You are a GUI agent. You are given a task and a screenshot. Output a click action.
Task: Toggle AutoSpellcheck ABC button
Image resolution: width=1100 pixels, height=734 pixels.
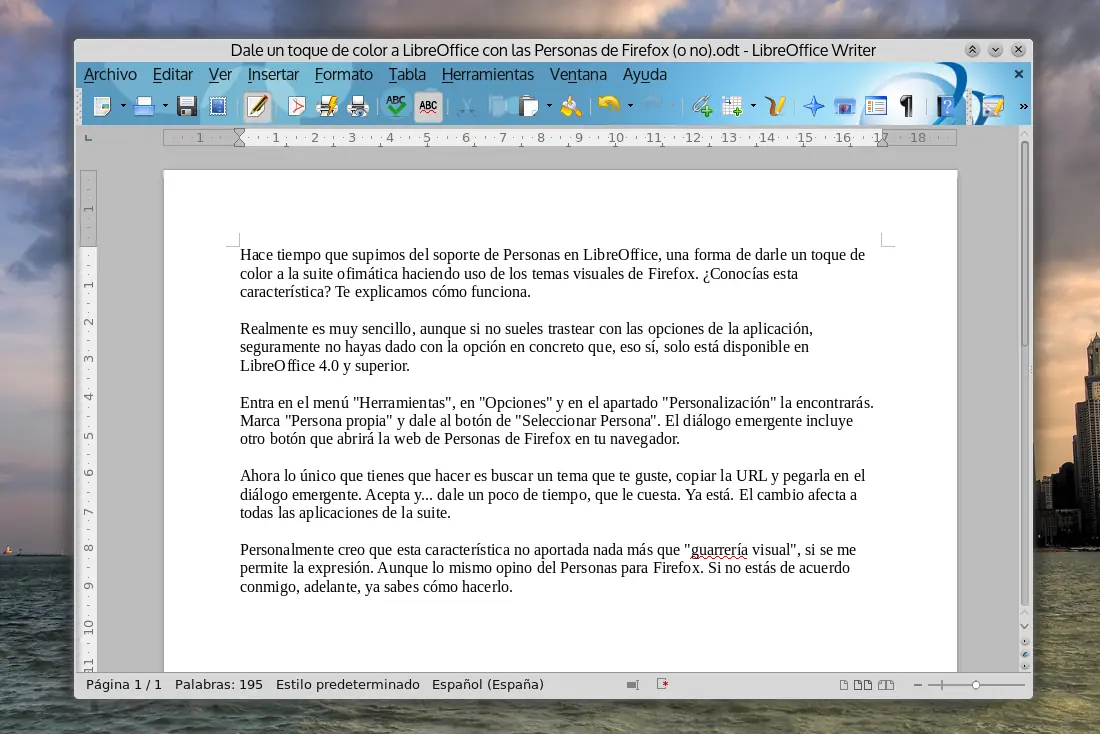pyautogui.click(x=428, y=107)
